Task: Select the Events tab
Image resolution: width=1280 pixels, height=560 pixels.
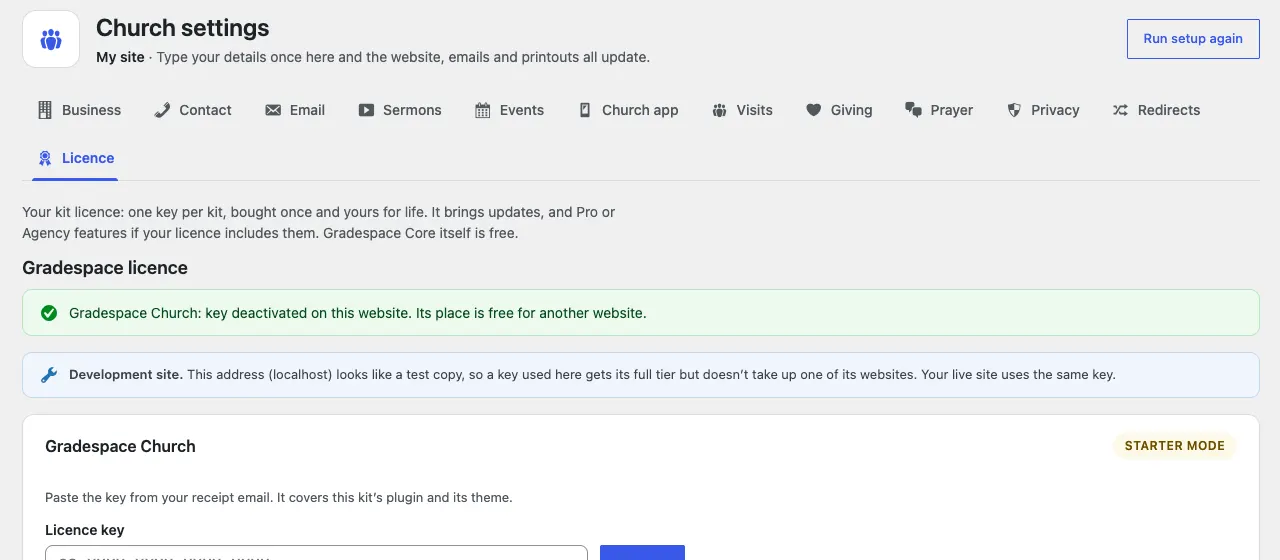Action: point(510,110)
